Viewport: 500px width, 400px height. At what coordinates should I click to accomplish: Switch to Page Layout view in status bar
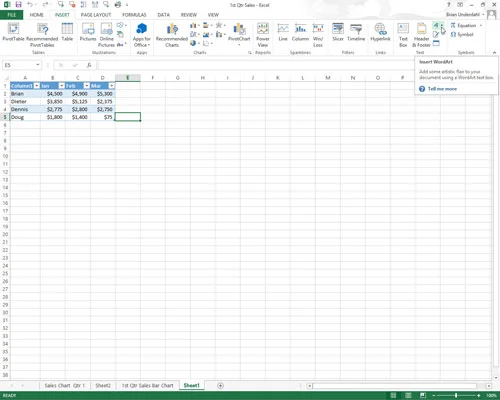click(408, 395)
